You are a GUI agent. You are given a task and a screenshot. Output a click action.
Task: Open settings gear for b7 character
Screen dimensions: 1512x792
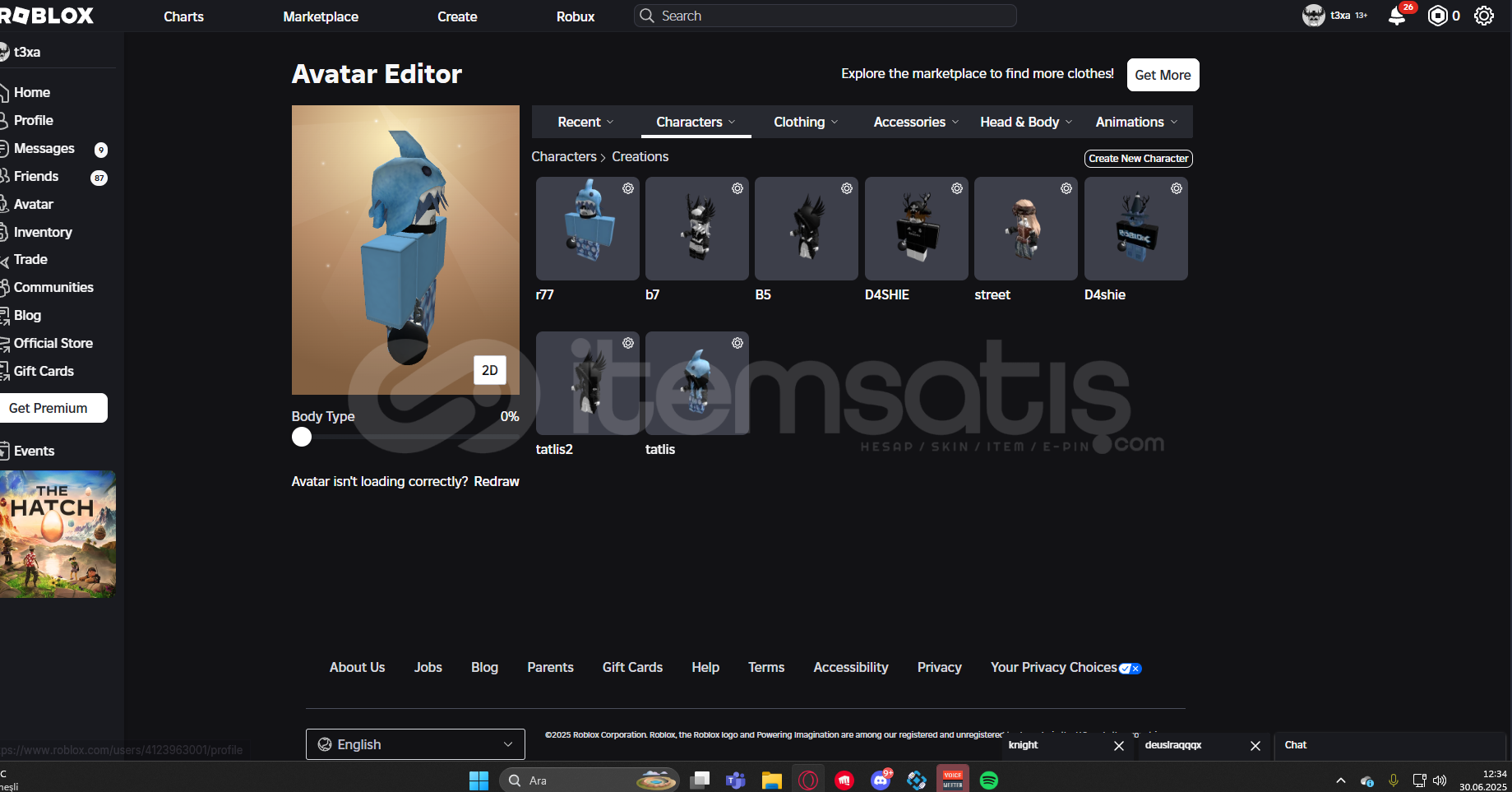click(738, 188)
